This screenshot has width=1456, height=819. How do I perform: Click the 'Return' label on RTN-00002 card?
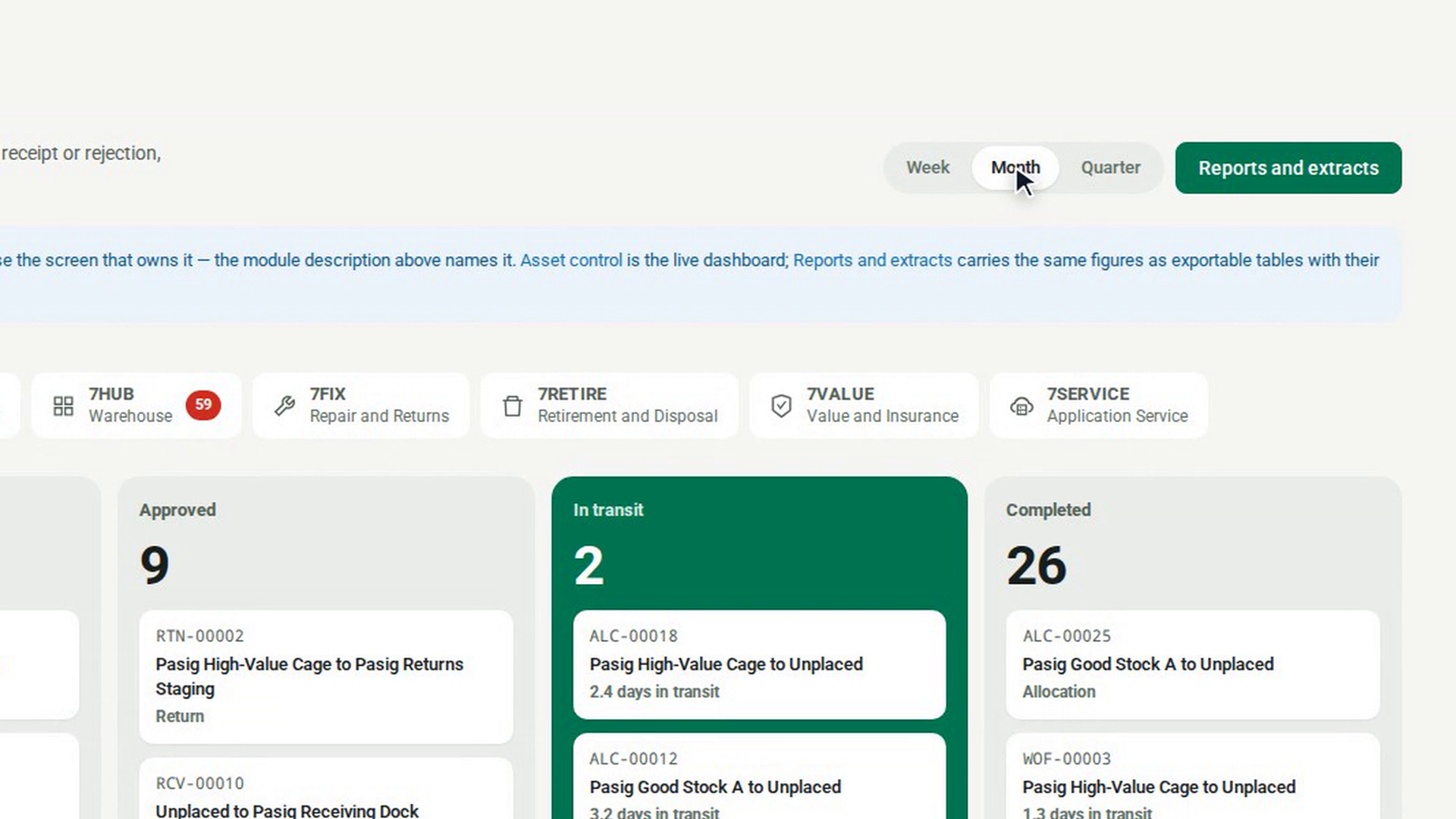[180, 716]
